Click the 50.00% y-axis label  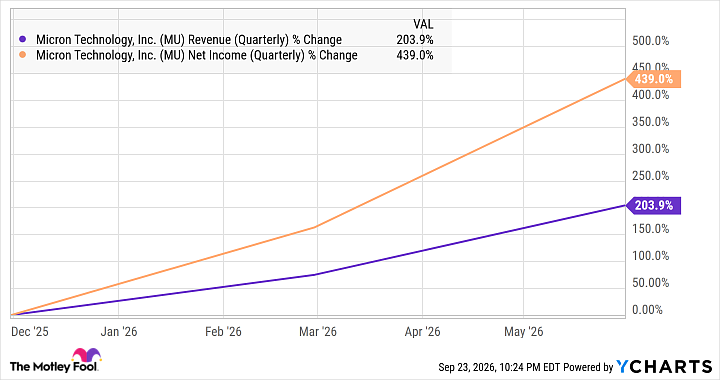(x=650, y=283)
